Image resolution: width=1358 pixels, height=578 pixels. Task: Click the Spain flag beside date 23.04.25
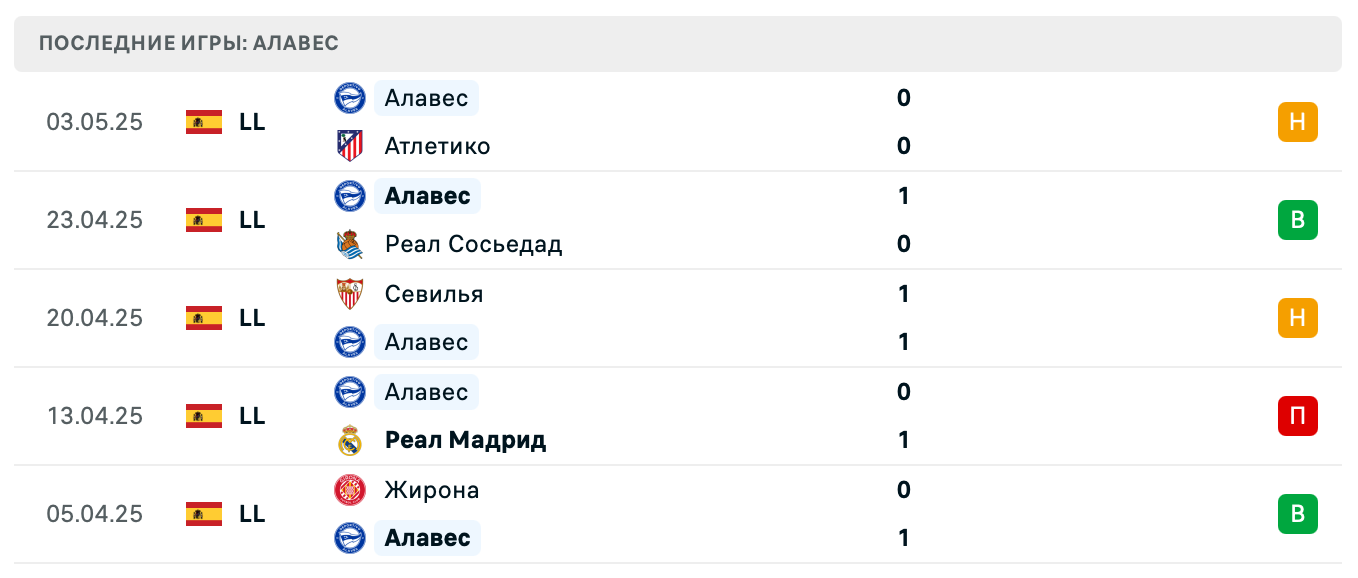tap(203, 220)
